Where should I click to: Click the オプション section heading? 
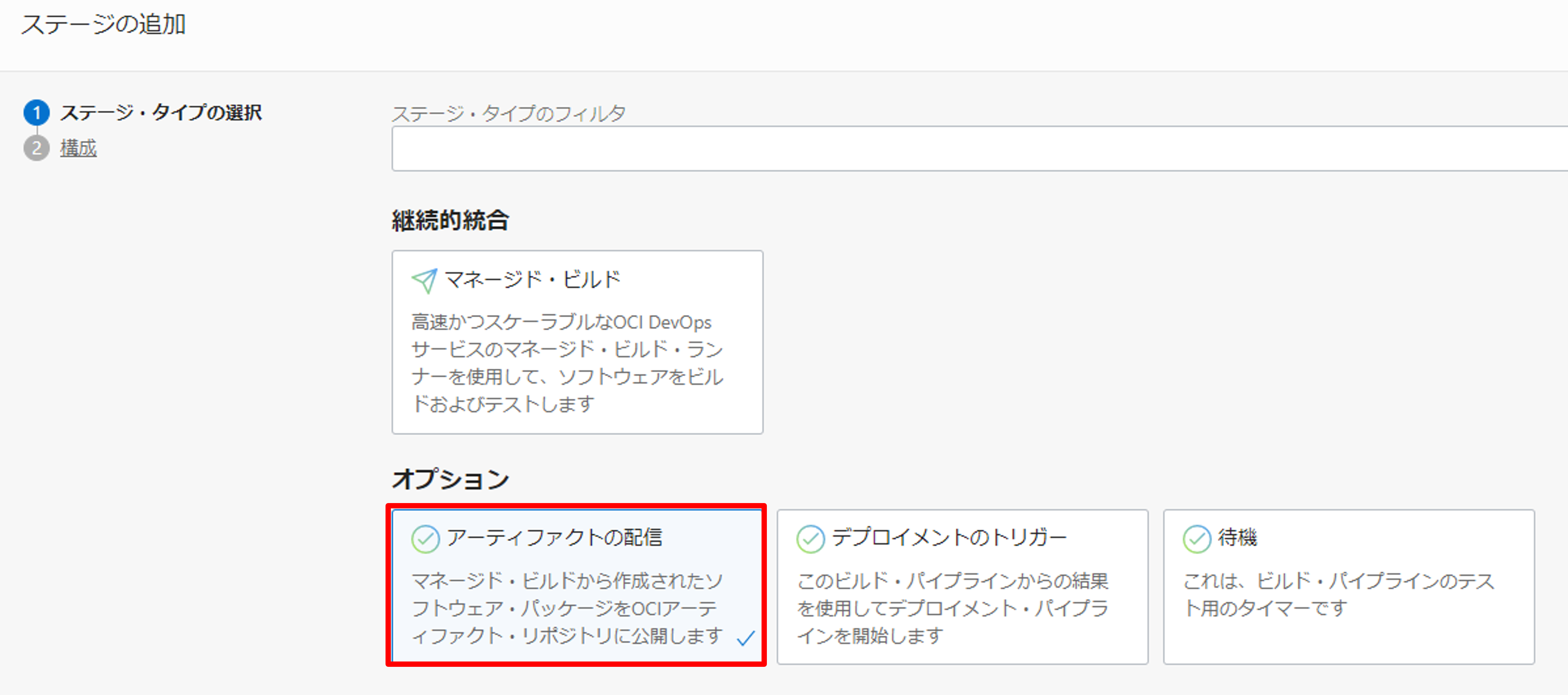[450, 479]
